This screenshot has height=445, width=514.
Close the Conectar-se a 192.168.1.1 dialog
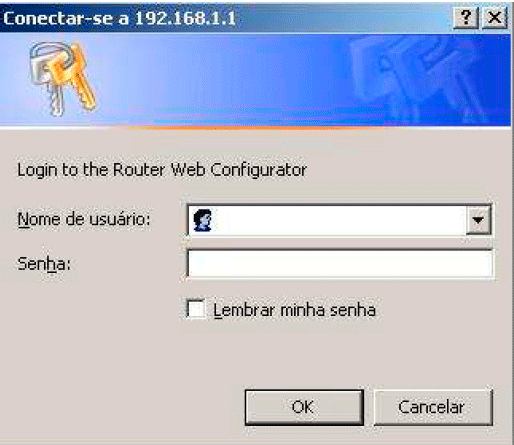pos(495,18)
